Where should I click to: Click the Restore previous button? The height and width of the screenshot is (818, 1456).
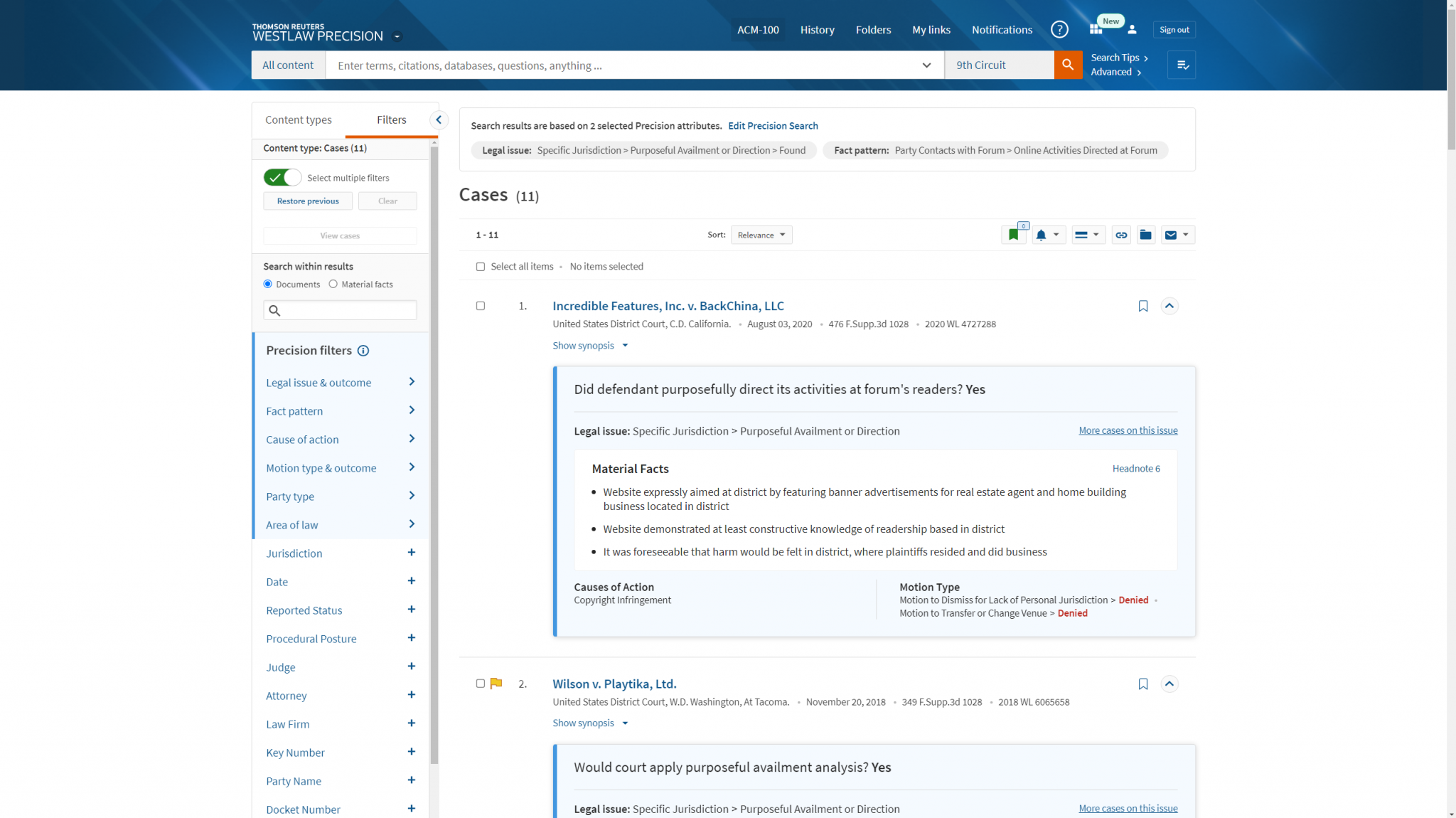(308, 201)
